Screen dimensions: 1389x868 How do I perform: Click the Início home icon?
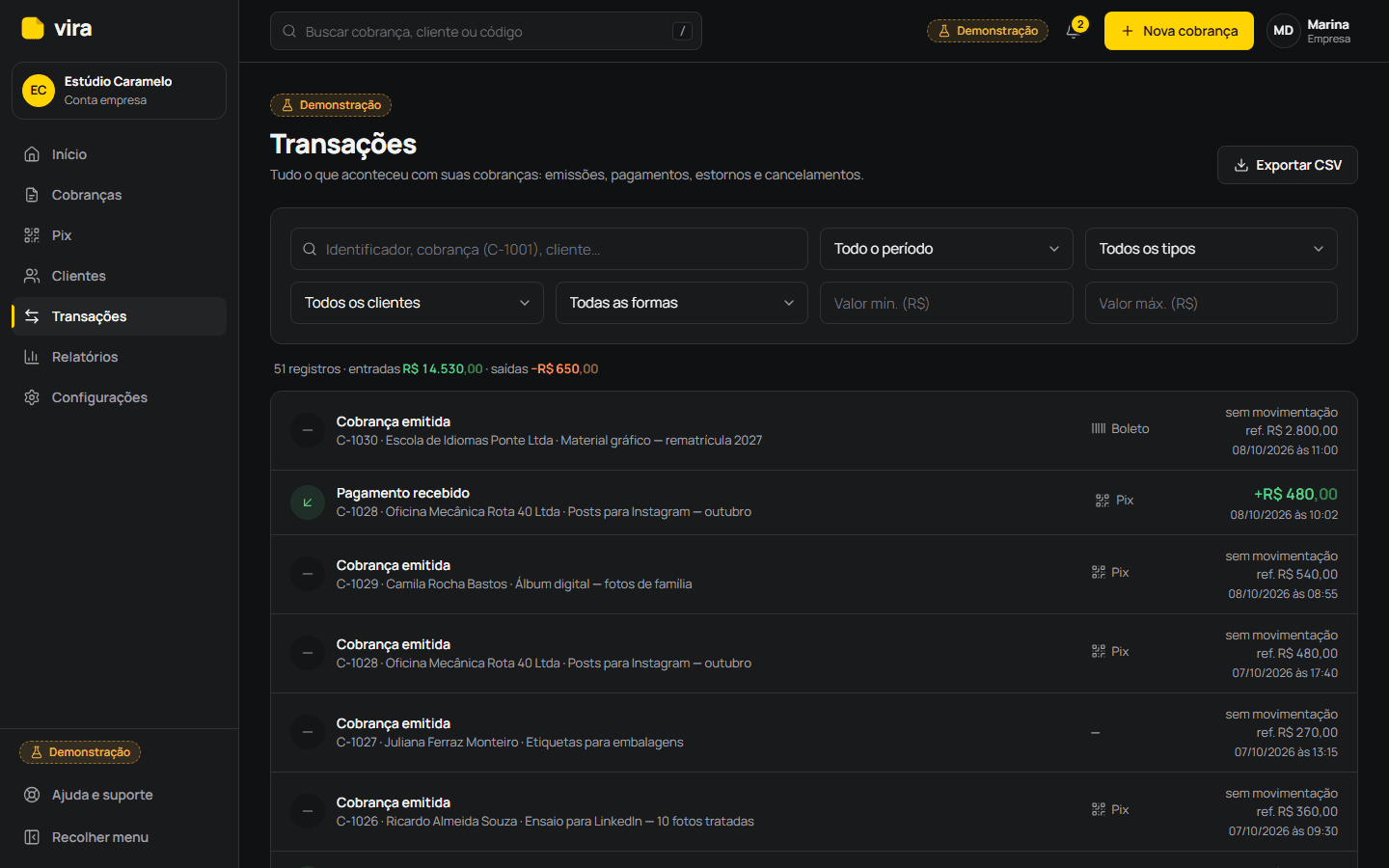32,154
